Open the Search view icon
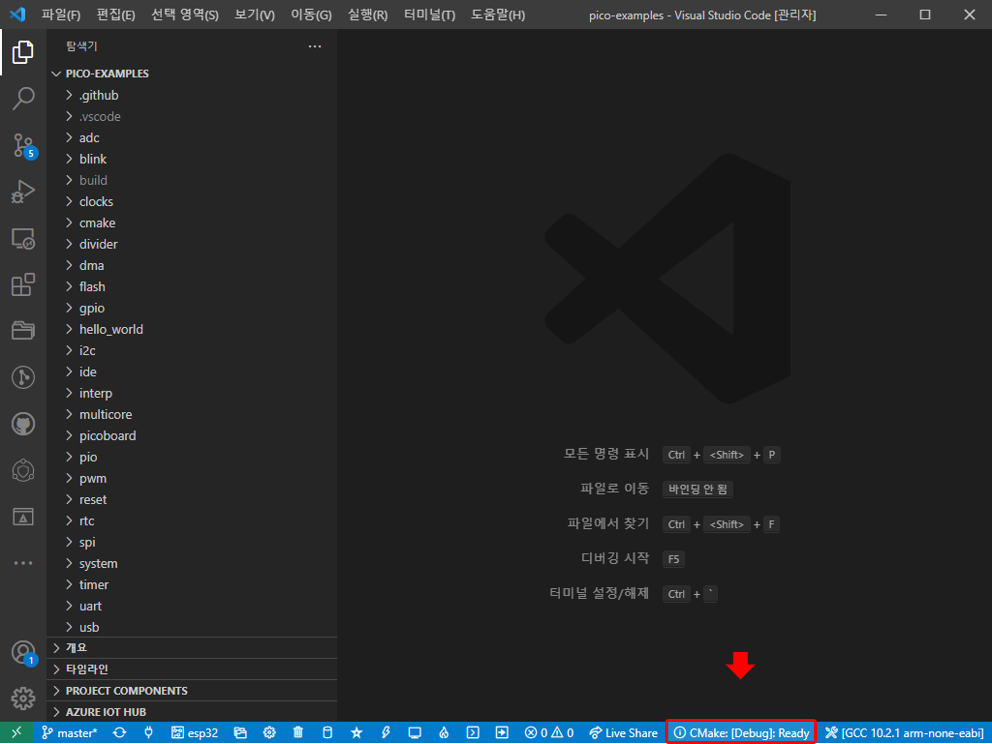 point(23,98)
